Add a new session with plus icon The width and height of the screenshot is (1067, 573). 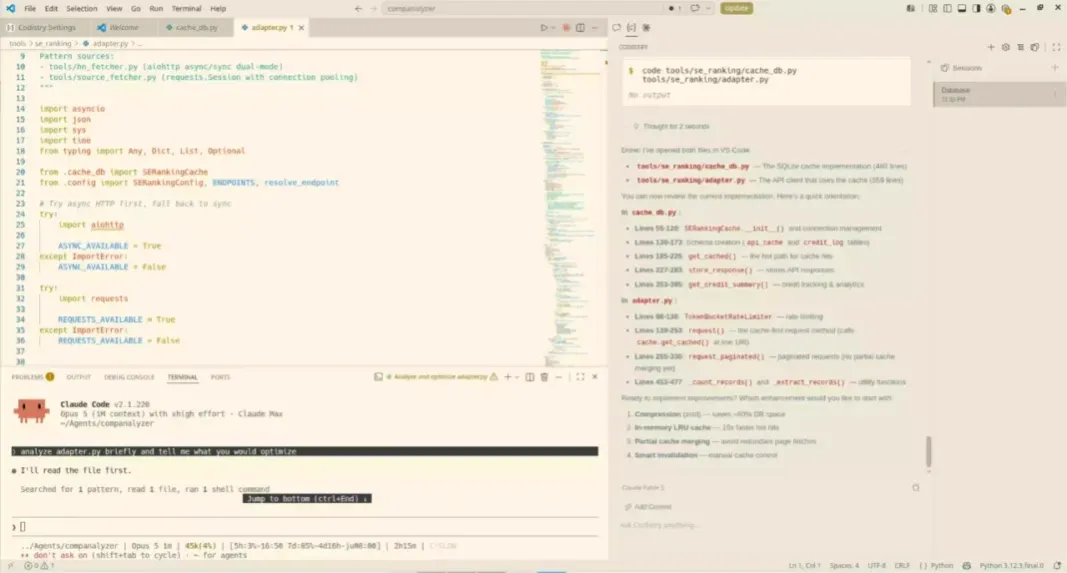click(1055, 68)
